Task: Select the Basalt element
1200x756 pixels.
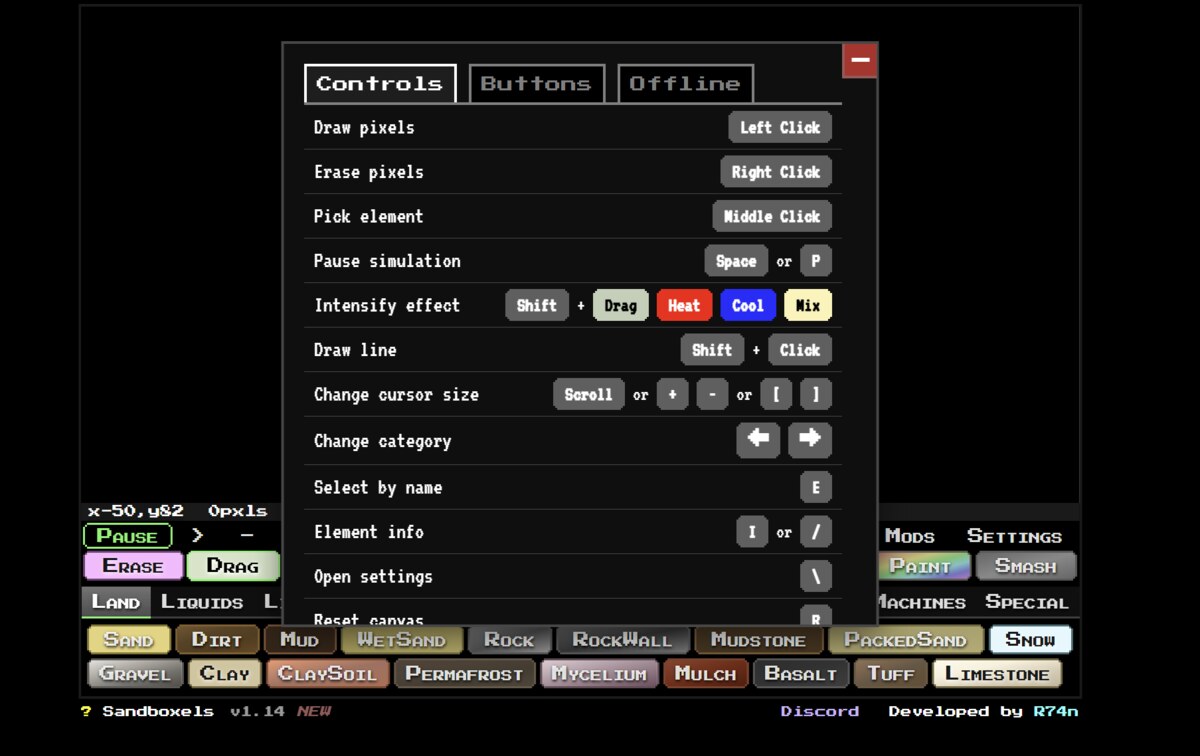Action: [801, 674]
